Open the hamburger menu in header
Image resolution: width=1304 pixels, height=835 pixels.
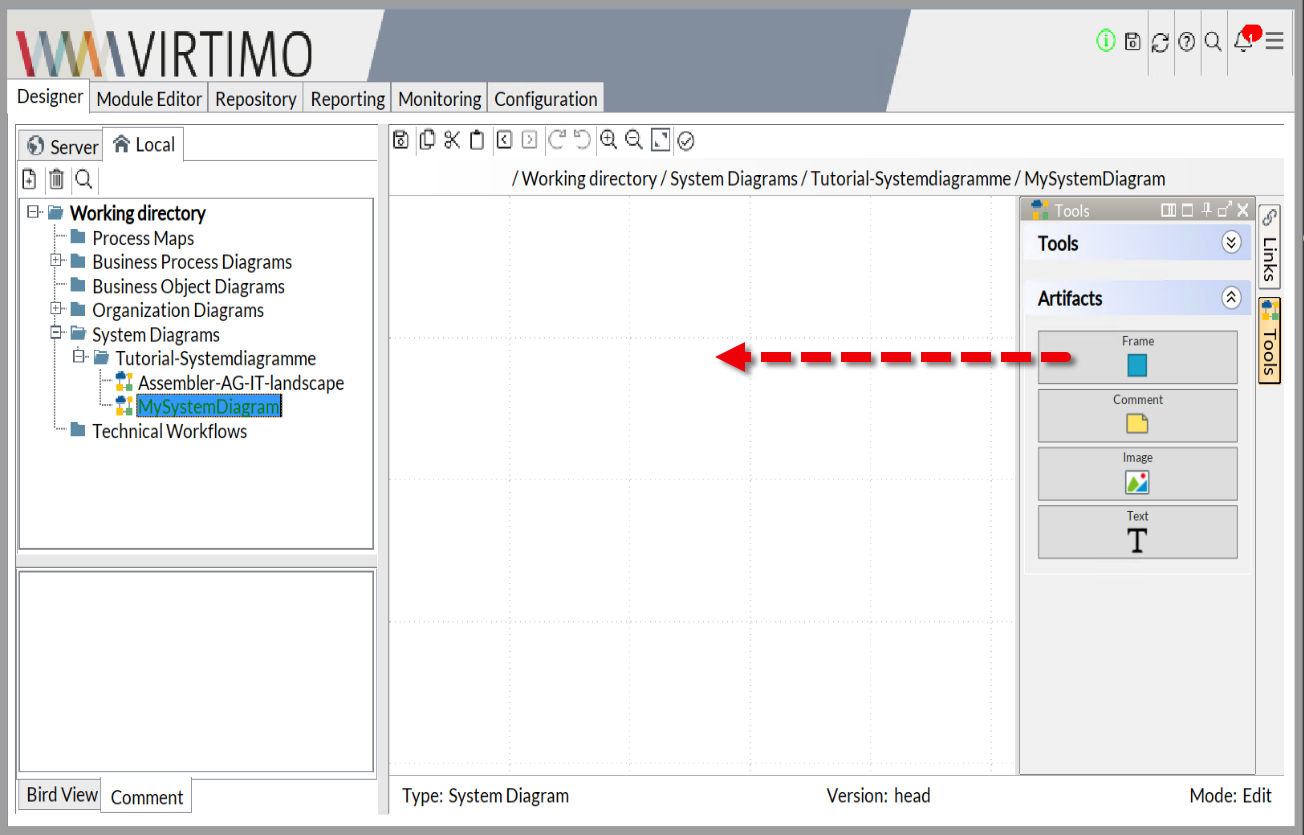pyautogui.click(x=1274, y=41)
